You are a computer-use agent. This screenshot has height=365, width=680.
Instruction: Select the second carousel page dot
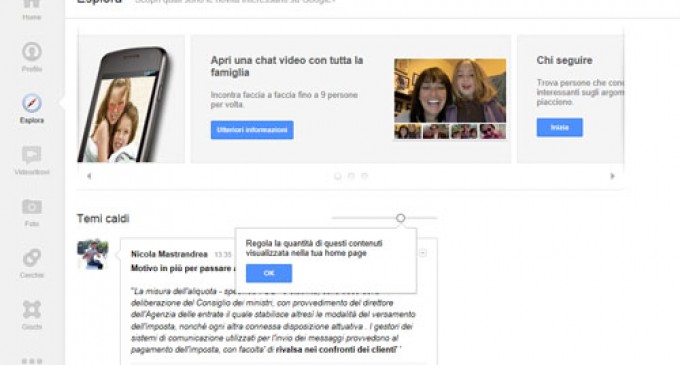(351, 176)
